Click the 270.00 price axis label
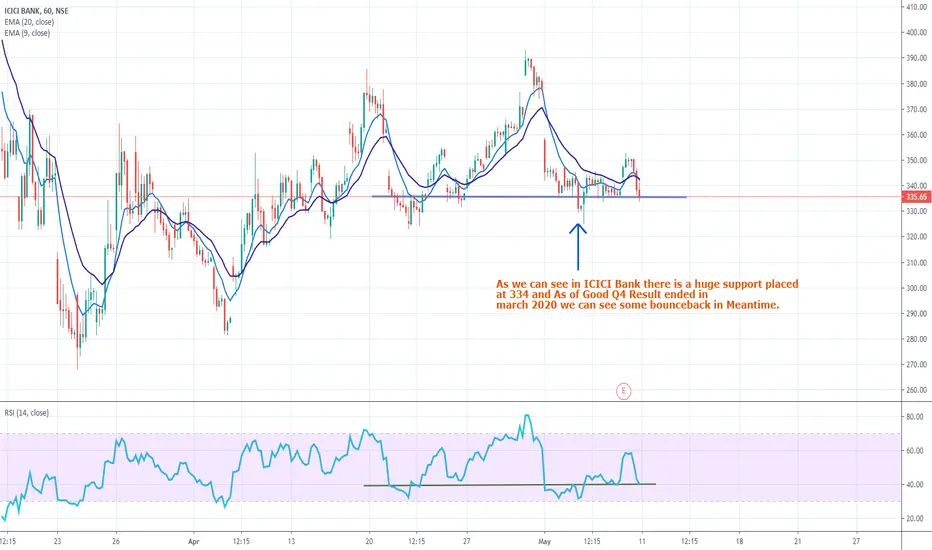Image resolution: width=932 pixels, height=550 pixels. coord(916,364)
